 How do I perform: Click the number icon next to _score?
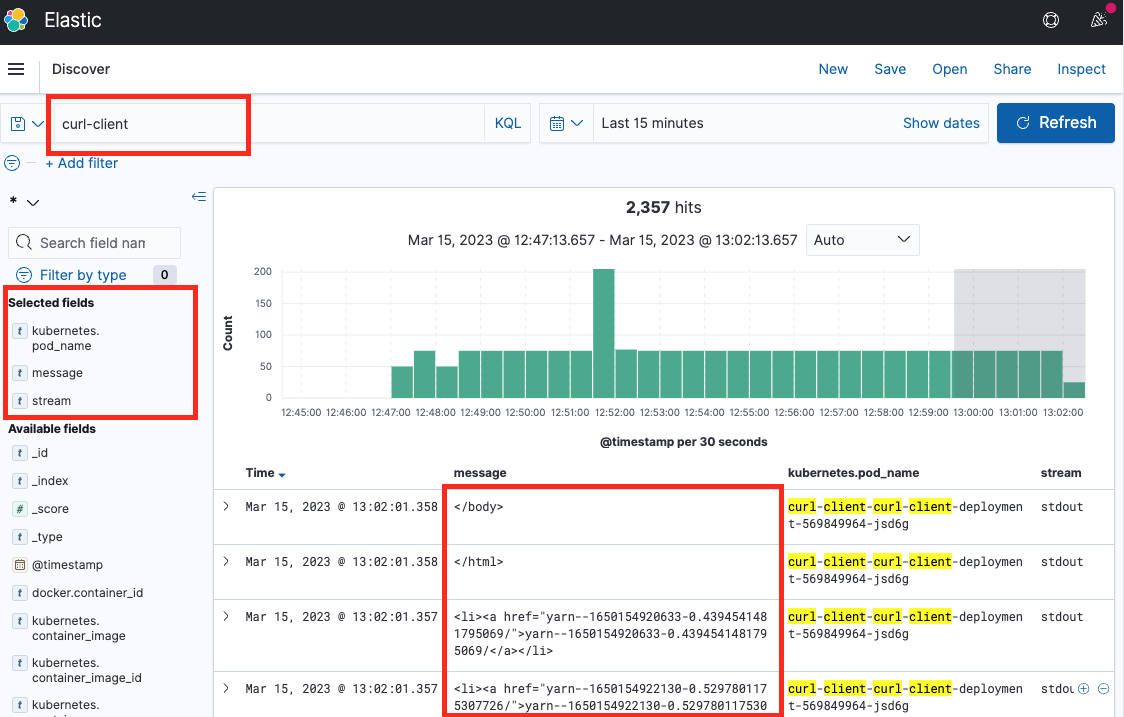pos(19,509)
